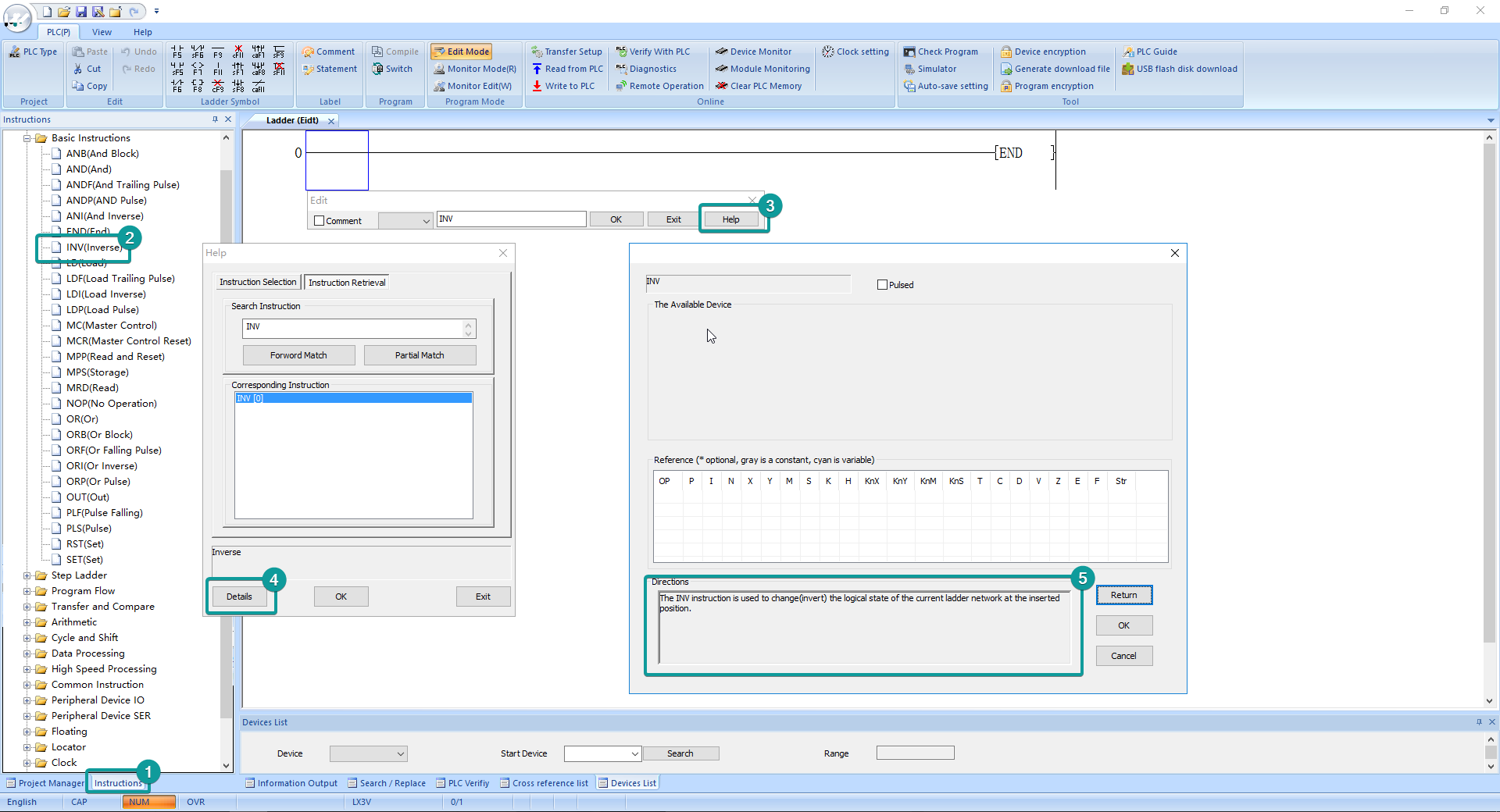
Task: Compile the program
Action: point(395,51)
